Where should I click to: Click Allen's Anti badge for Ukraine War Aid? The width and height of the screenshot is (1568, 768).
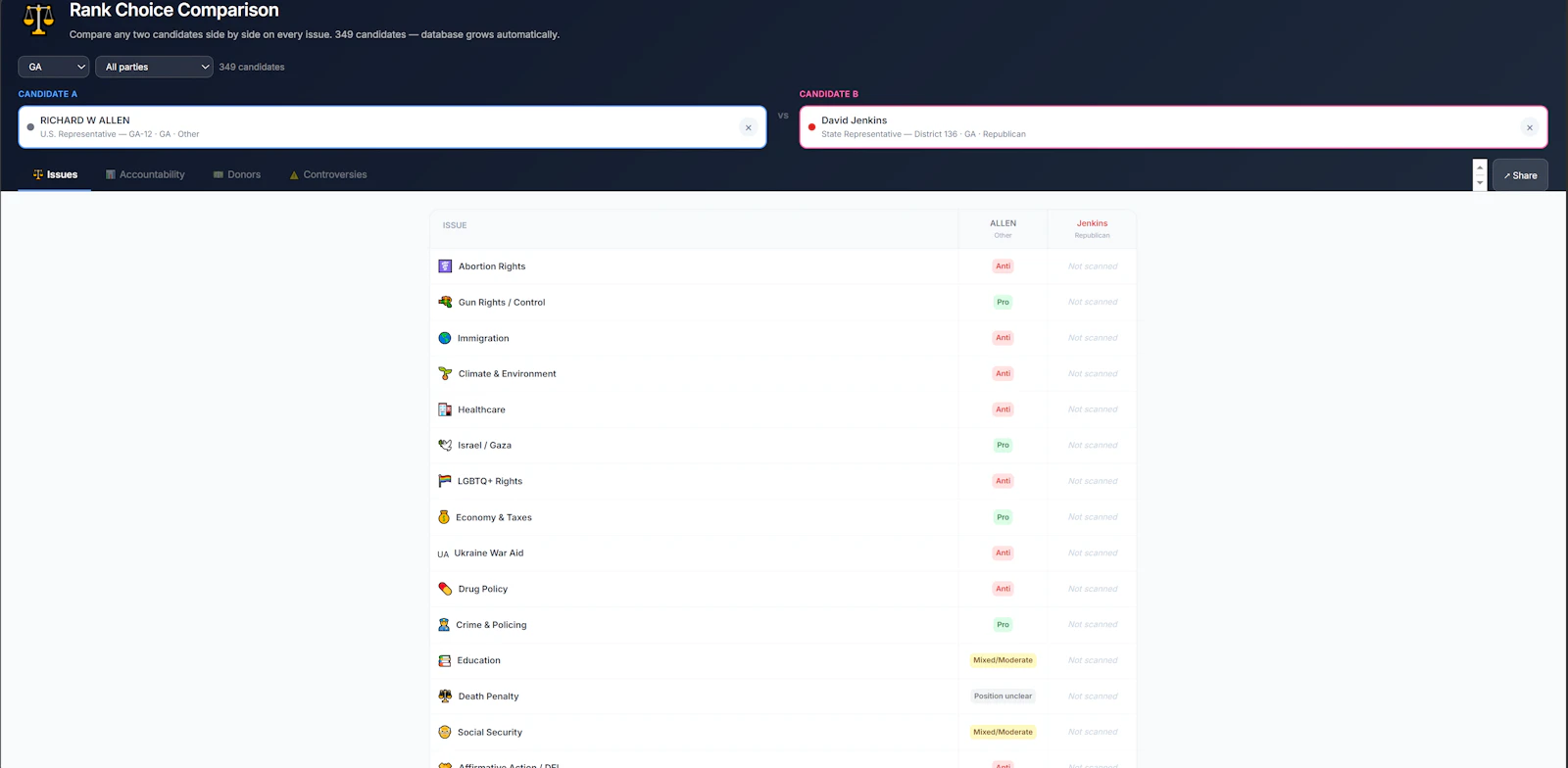[1003, 552]
